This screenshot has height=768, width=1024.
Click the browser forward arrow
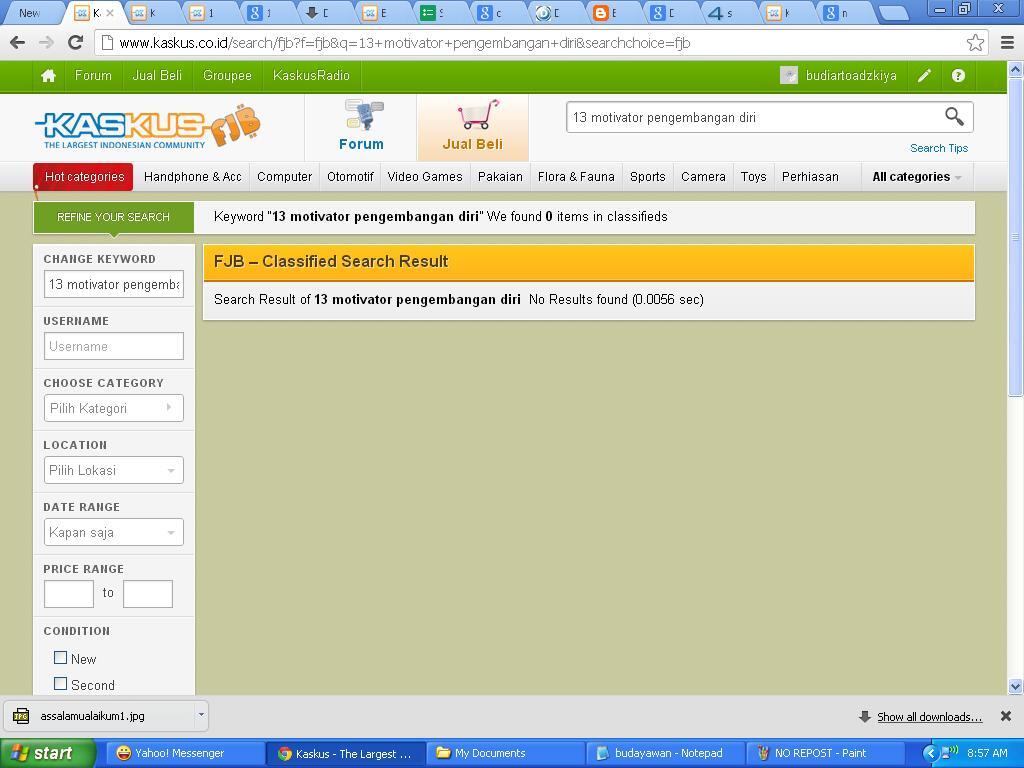point(46,43)
